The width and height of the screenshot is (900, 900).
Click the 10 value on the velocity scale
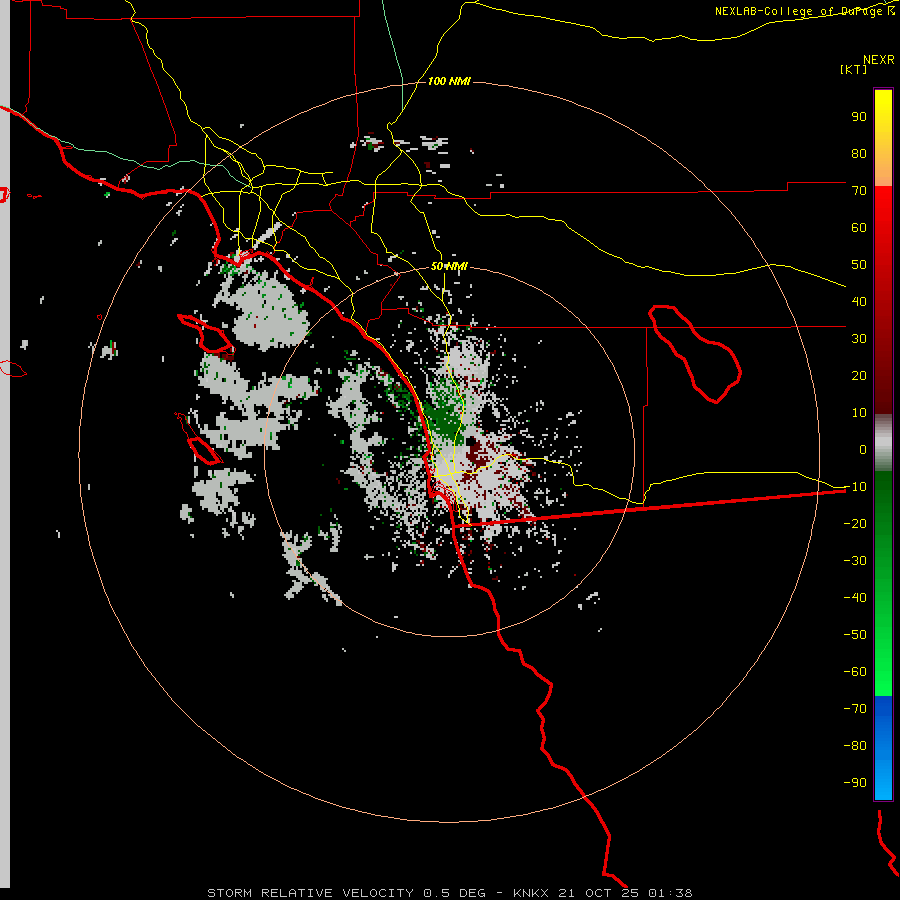(859, 413)
